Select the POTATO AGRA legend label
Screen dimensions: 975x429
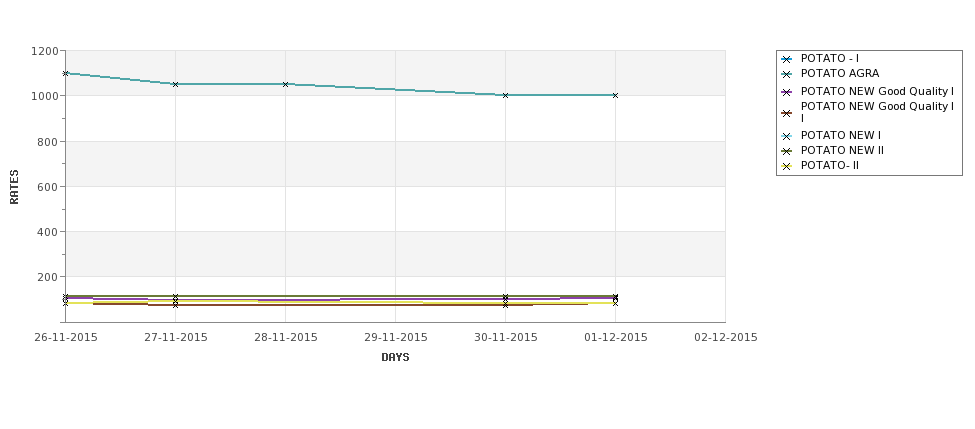coord(839,73)
